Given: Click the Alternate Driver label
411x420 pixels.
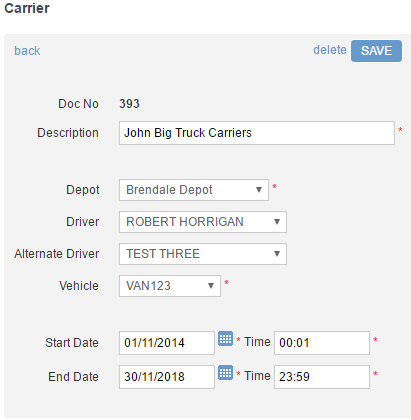Looking at the screenshot, I should click(57, 254).
